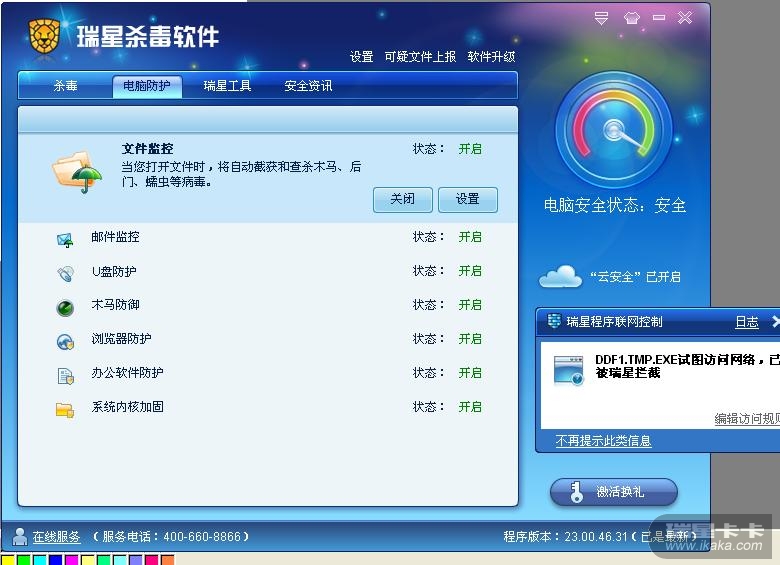This screenshot has height=565, width=780.
Task: Click 软件升级 in the top menu
Action: (x=491, y=57)
